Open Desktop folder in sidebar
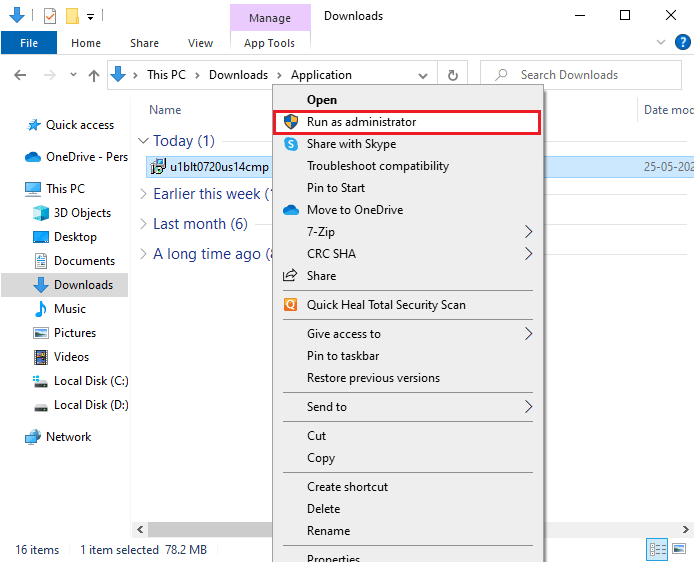 coord(65,237)
